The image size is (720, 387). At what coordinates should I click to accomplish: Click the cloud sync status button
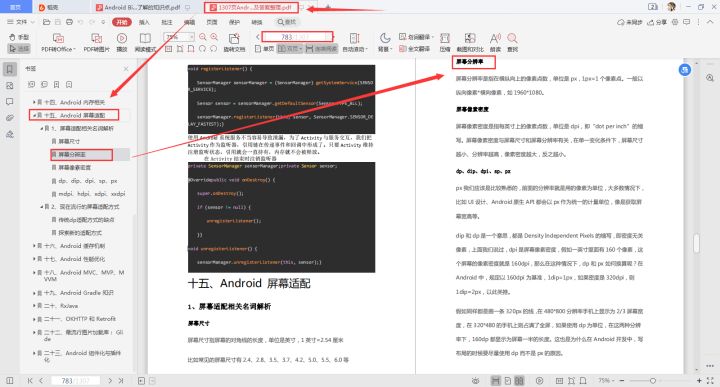click(630, 22)
